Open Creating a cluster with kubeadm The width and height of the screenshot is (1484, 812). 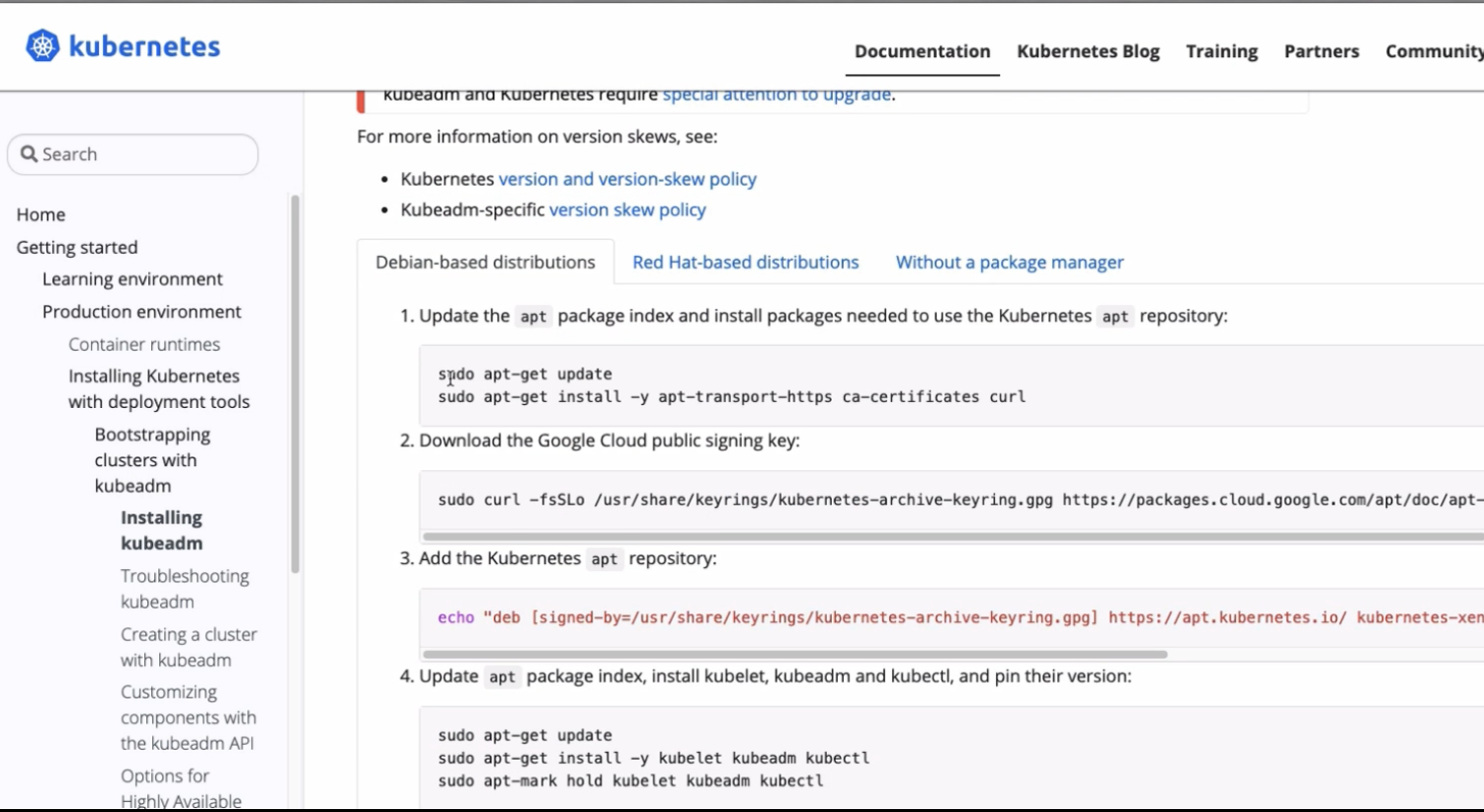coord(189,647)
